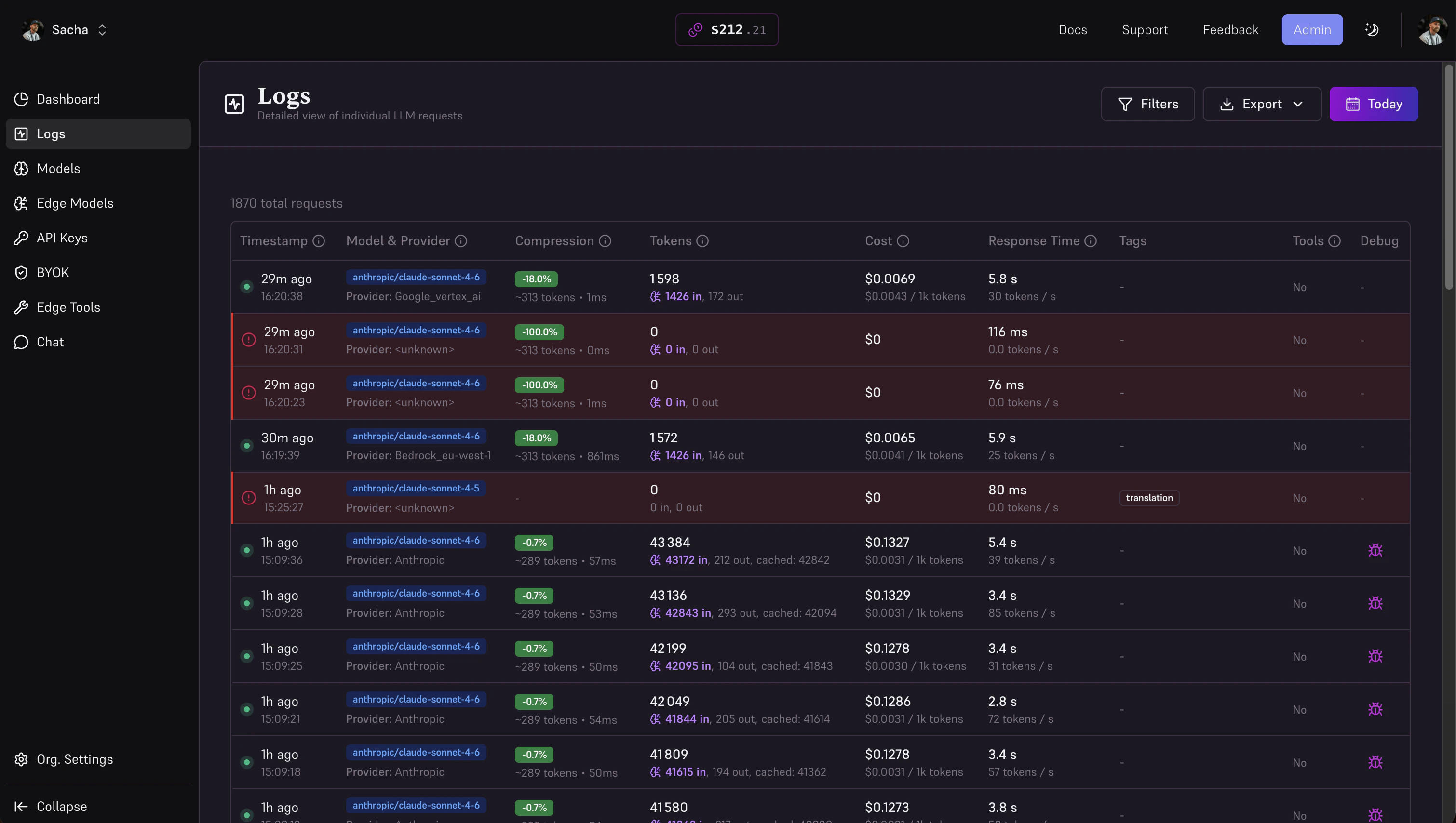Viewport: 1456px width, 823px height.
Task: Open the Export dropdown
Action: (1262, 104)
